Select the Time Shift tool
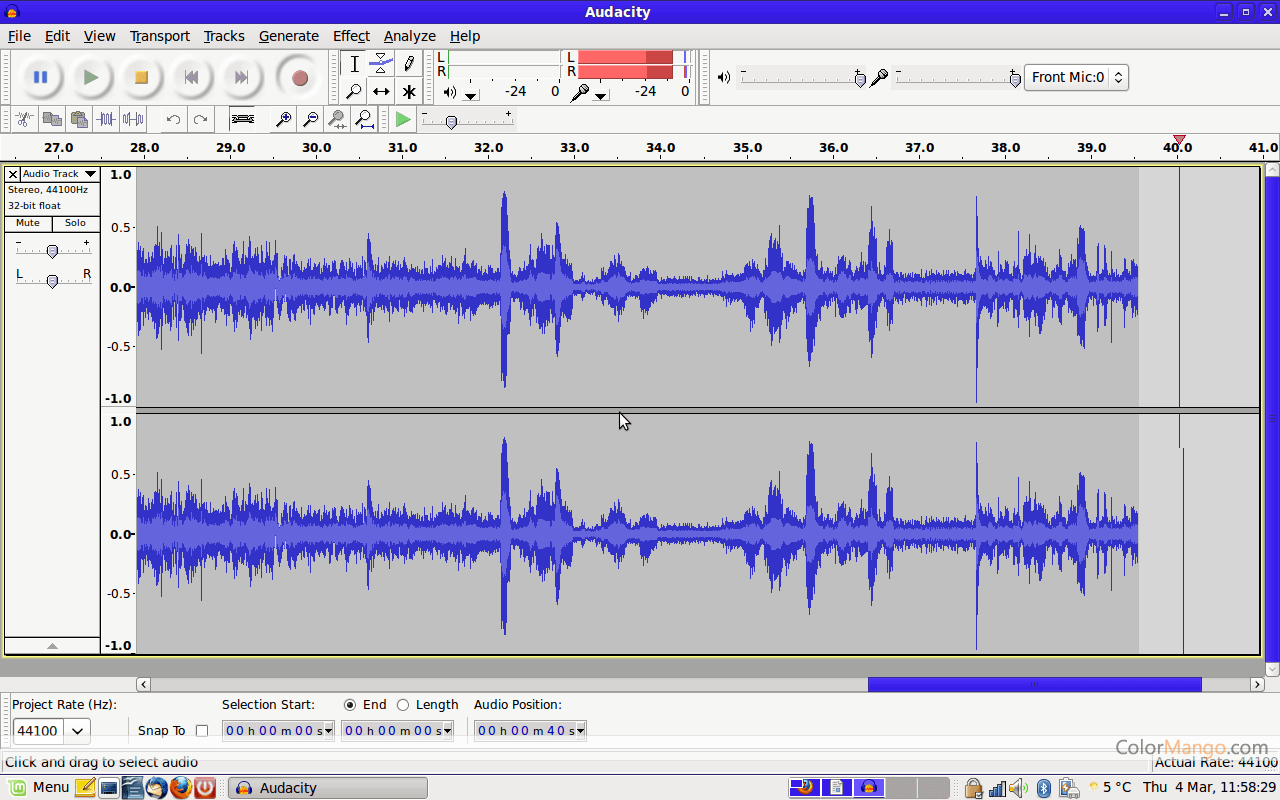The width and height of the screenshot is (1280, 800). point(381,91)
